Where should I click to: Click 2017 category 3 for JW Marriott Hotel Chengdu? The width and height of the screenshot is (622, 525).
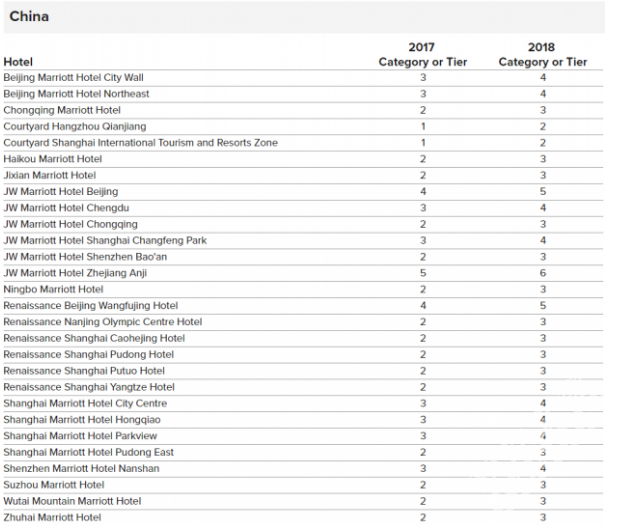tap(423, 208)
